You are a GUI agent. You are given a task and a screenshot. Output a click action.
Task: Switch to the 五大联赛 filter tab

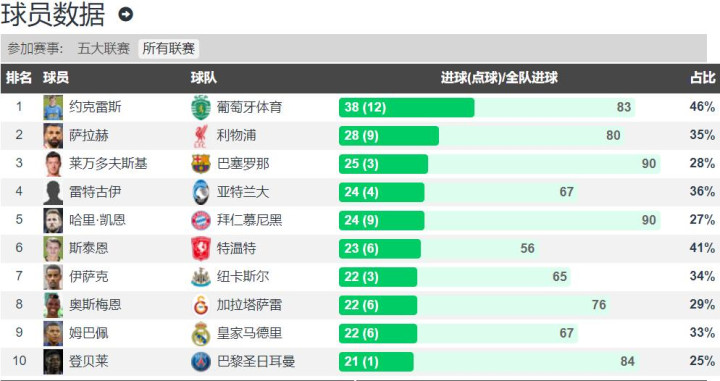pos(103,48)
